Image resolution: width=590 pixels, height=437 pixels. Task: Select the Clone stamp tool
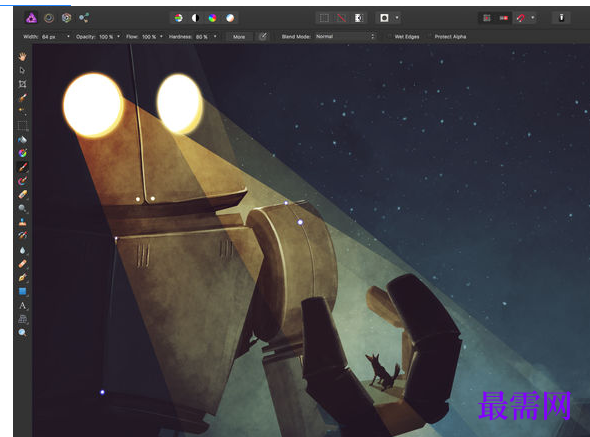pyautogui.click(x=22, y=222)
